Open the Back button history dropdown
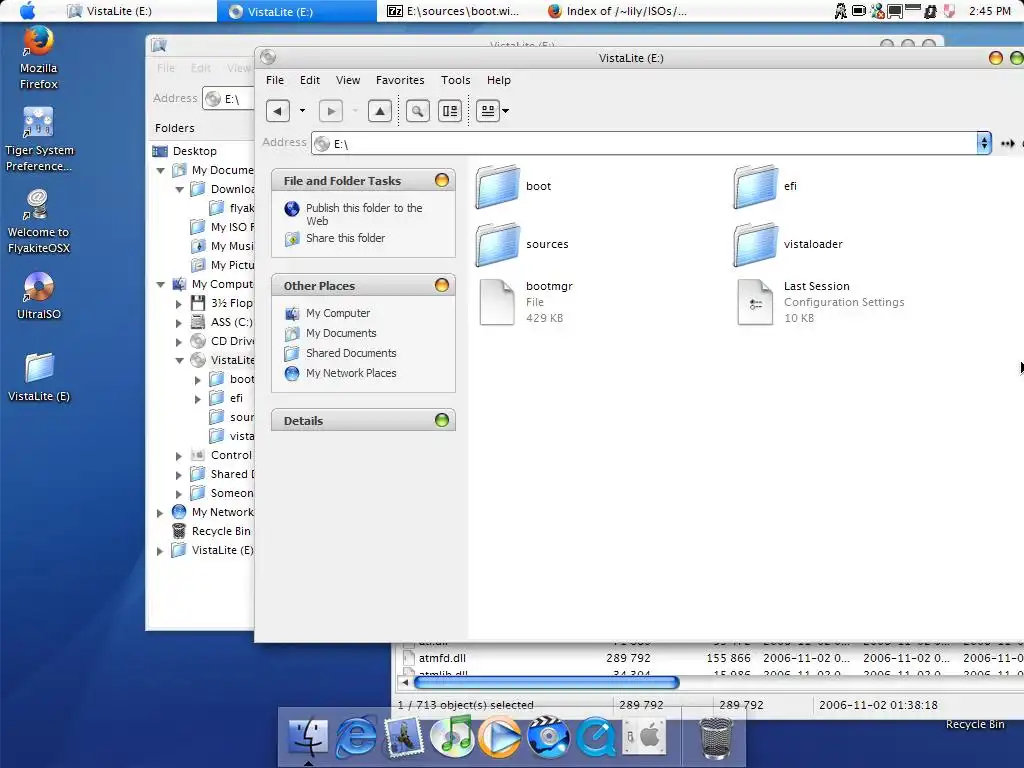The width and height of the screenshot is (1024, 768). 302,111
